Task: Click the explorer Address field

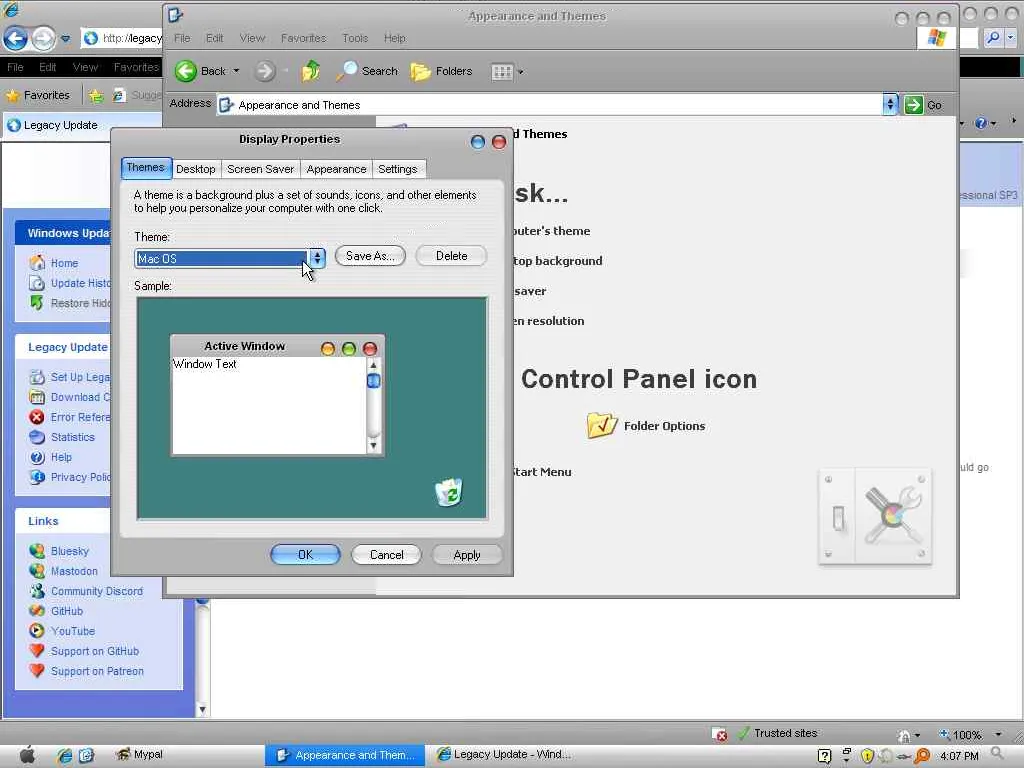Action: (551, 104)
